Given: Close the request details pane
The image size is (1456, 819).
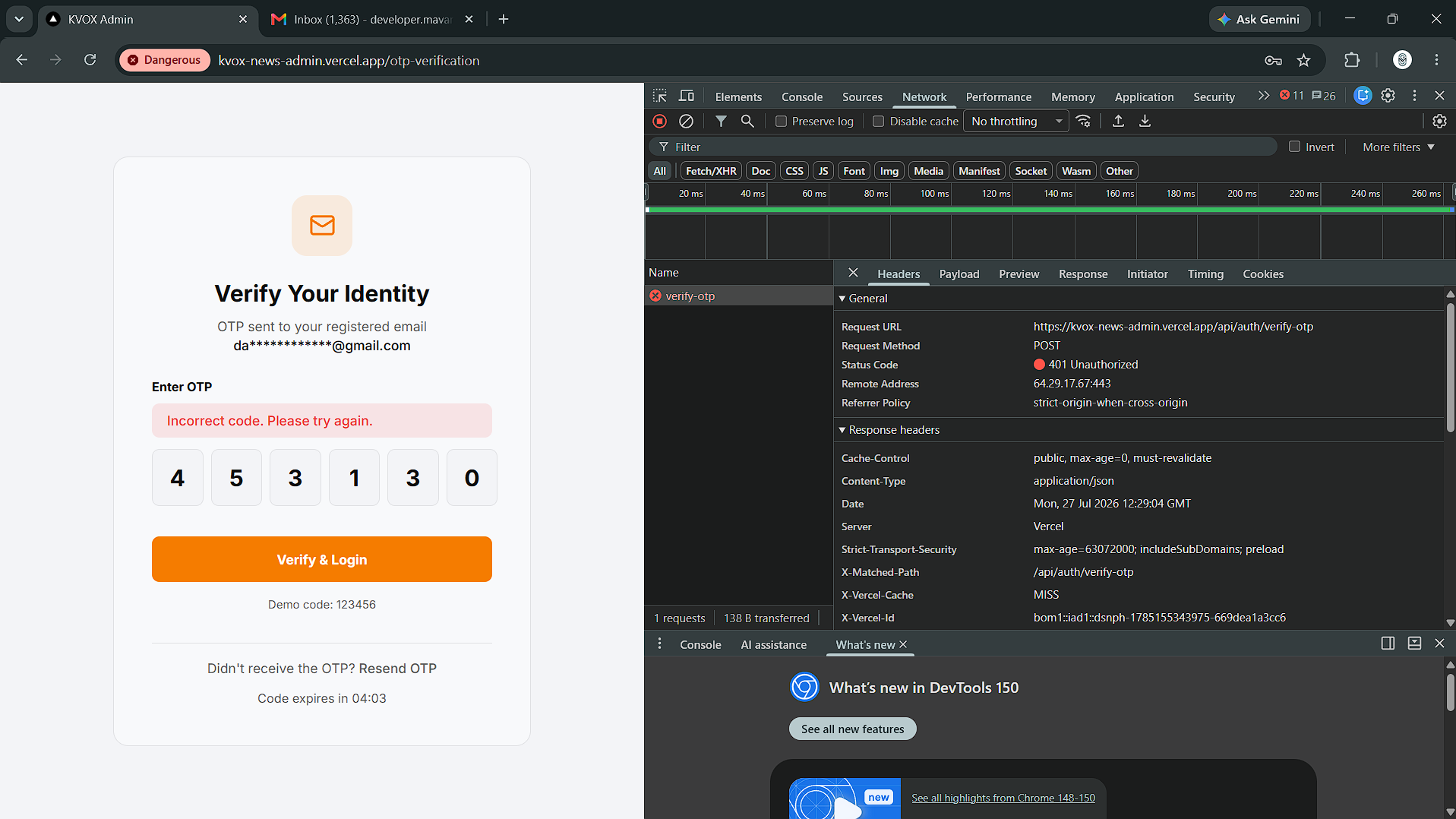Looking at the screenshot, I should [x=853, y=273].
